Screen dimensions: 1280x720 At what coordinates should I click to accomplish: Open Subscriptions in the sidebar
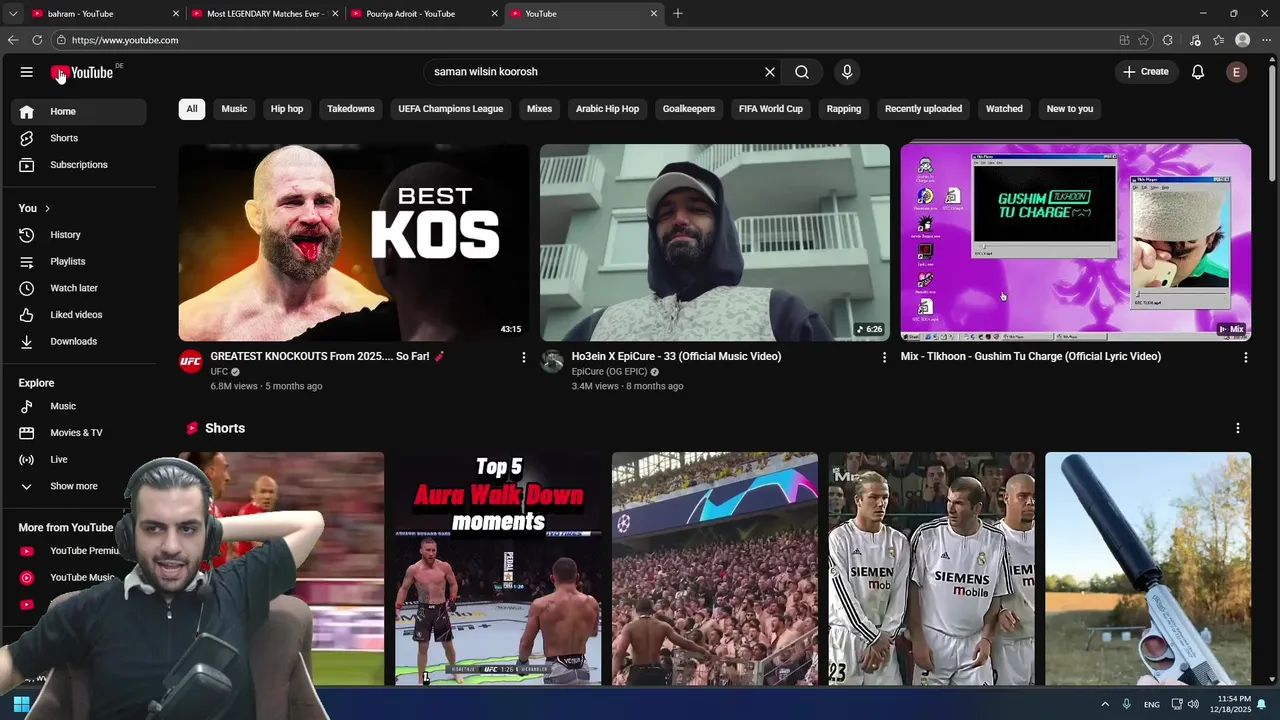coord(78,165)
